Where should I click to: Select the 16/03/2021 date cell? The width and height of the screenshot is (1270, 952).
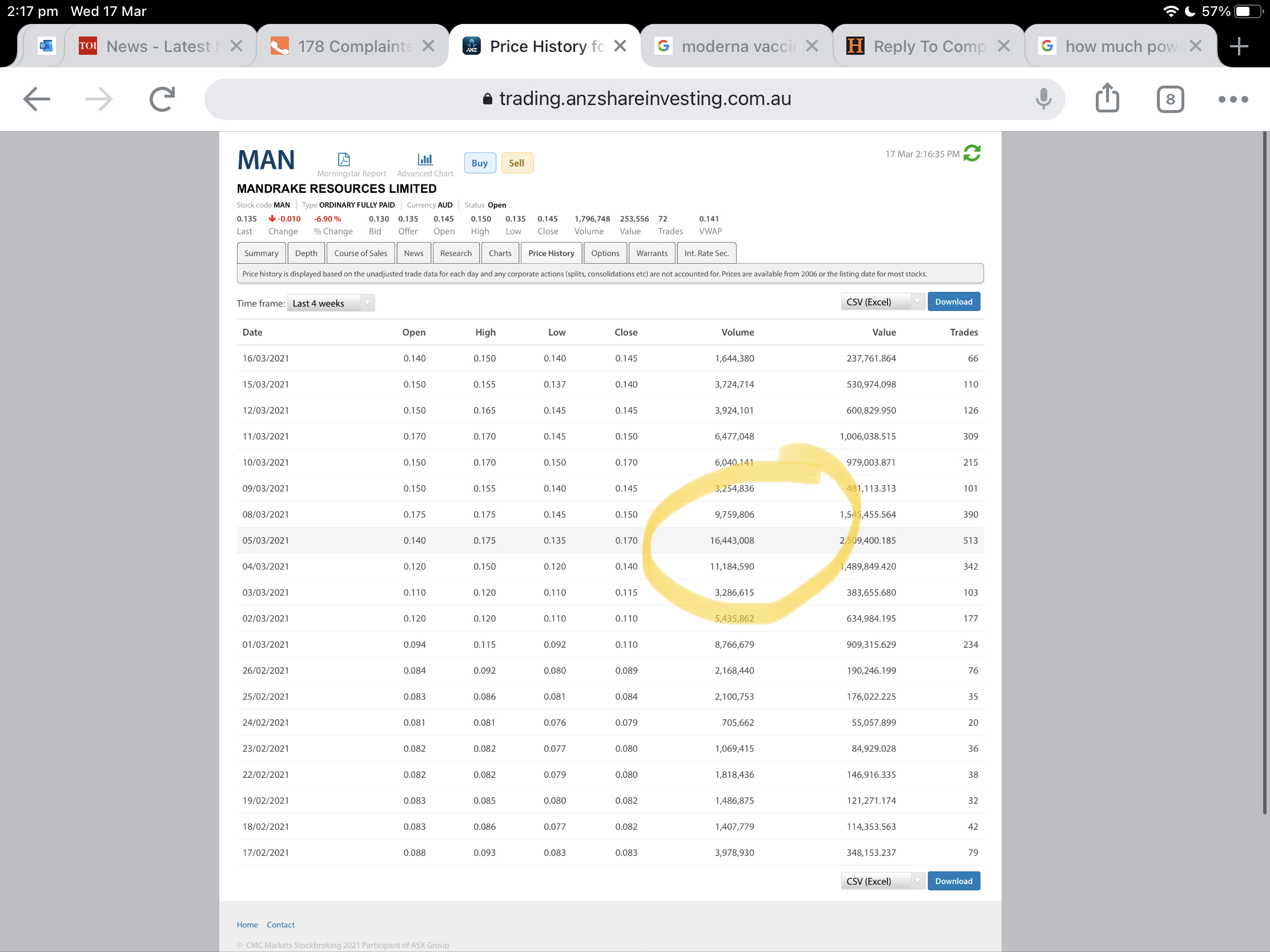[x=266, y=358]
